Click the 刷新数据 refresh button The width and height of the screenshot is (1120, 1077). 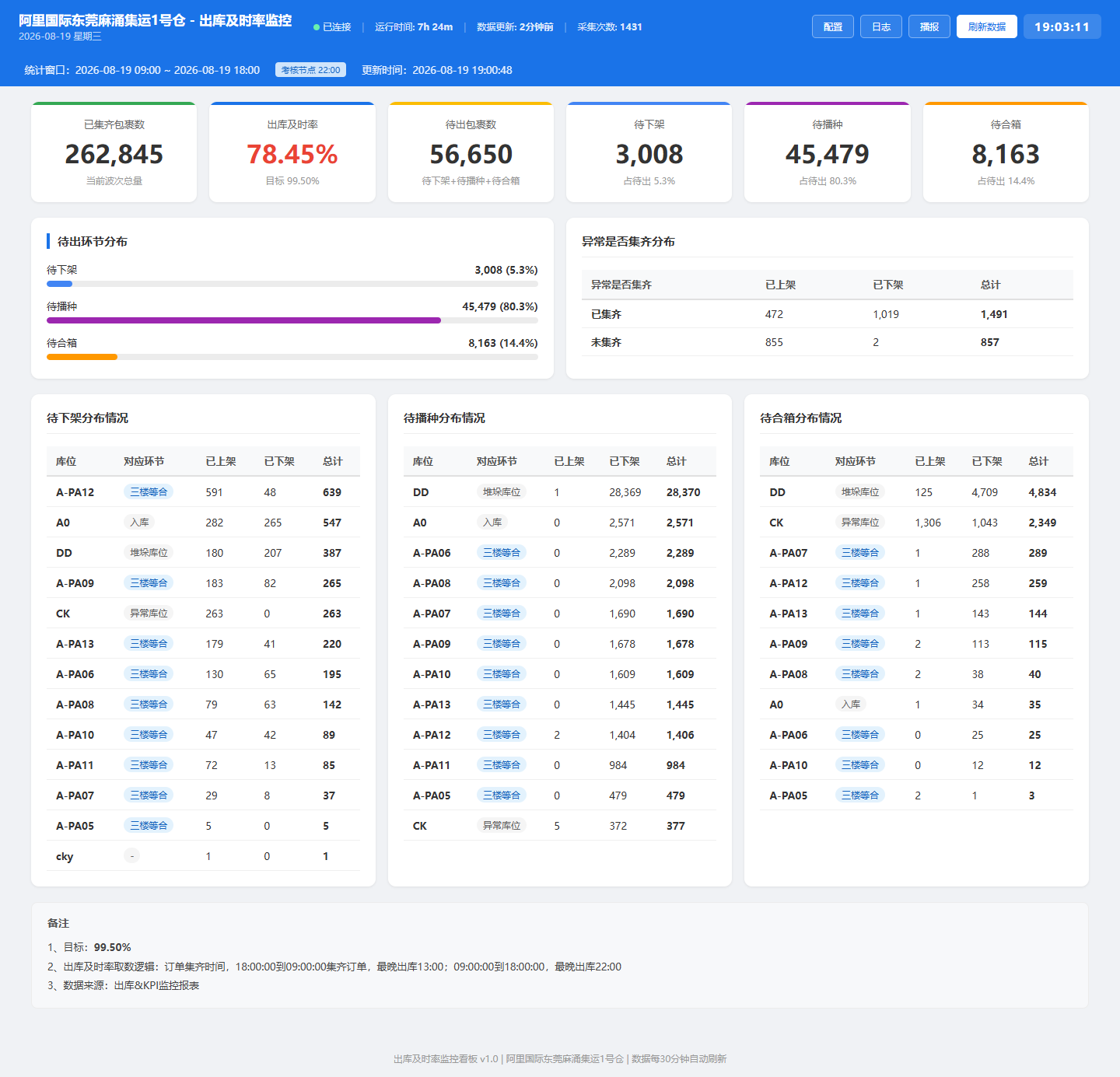point(987,26)
